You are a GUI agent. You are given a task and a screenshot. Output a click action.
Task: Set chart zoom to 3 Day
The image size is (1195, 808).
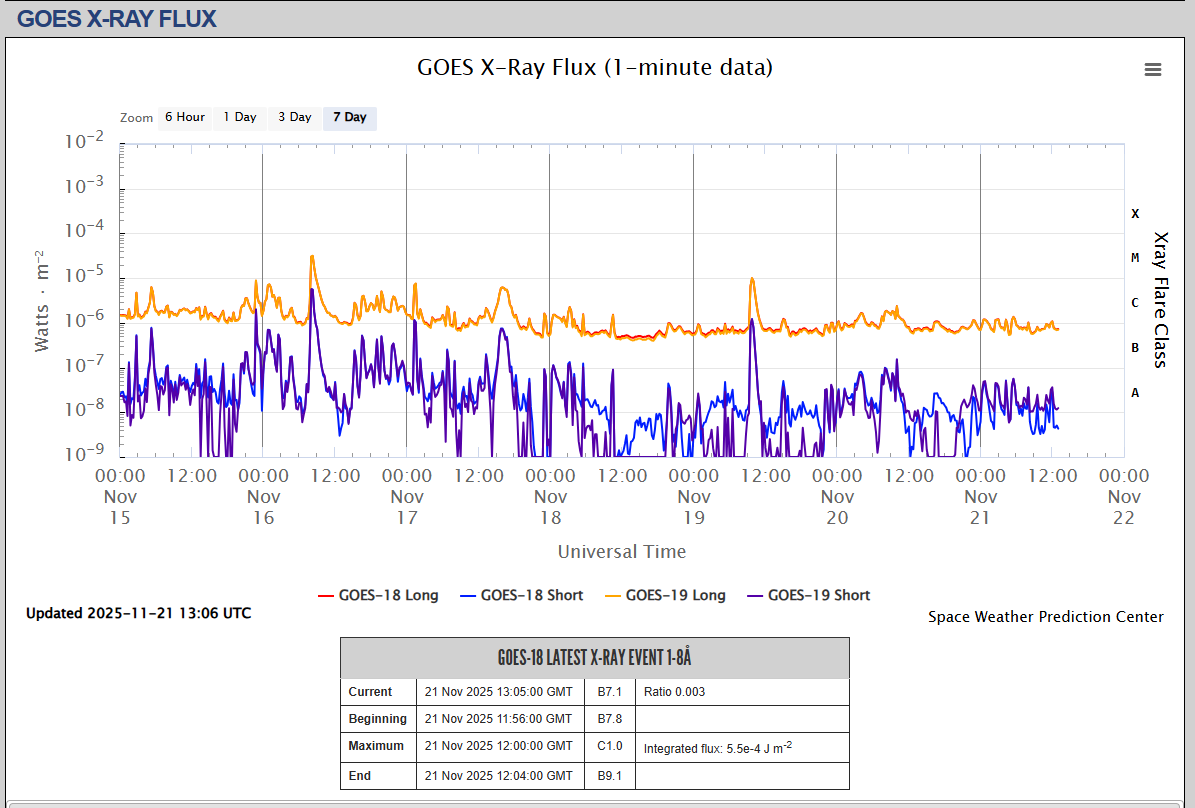(295, 117)
